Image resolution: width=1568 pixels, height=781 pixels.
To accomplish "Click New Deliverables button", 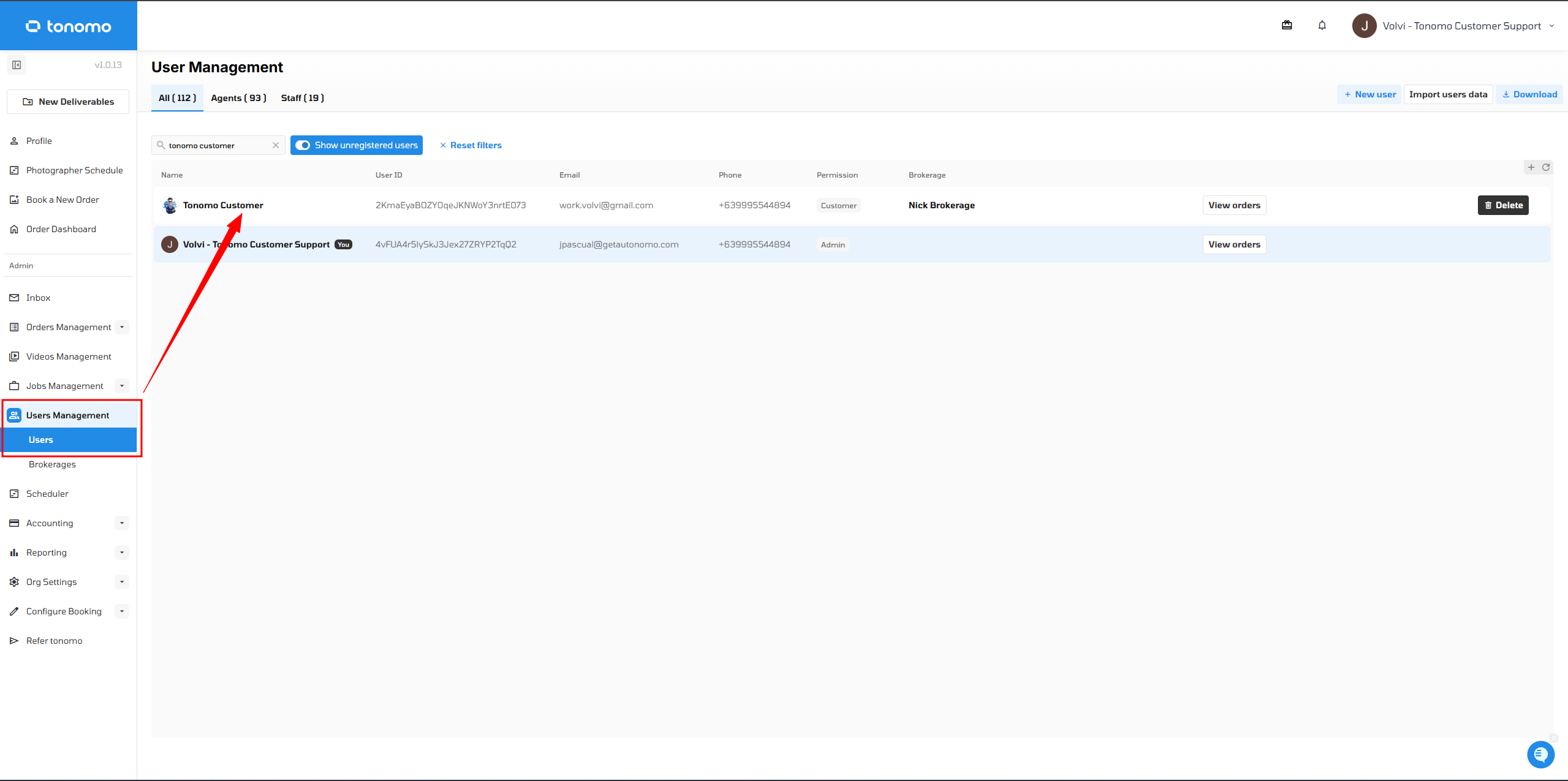I will (x=68, y=102).
